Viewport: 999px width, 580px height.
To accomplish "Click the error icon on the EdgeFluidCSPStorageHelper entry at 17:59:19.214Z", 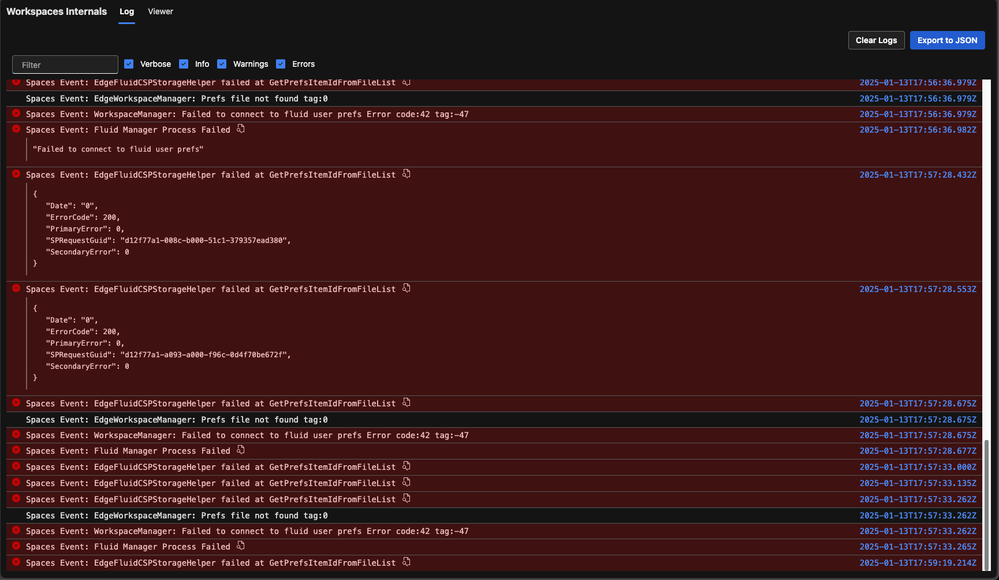I will (16, 562).
